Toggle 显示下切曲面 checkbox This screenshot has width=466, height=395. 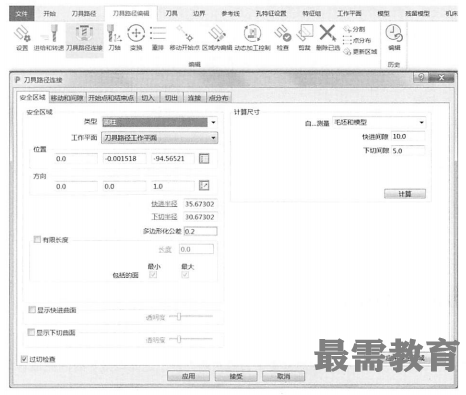(31, 332)
